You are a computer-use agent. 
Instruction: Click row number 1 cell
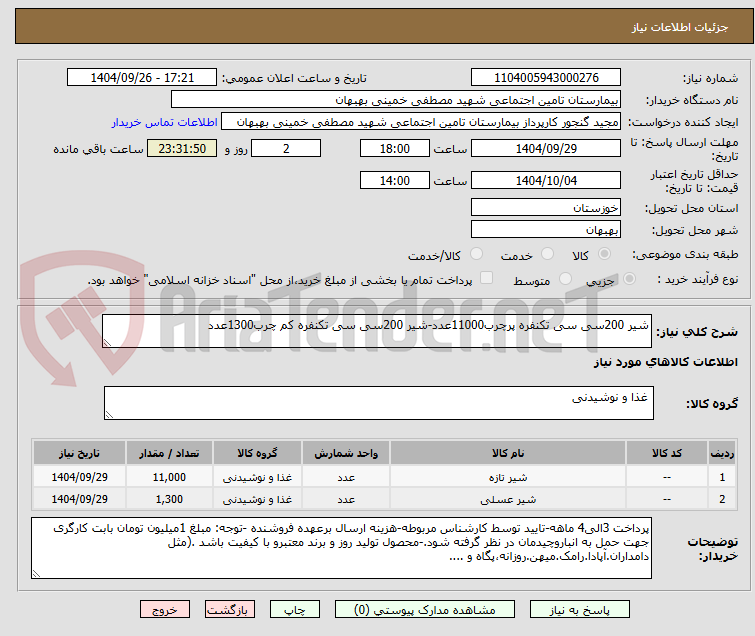pos(722,477)
